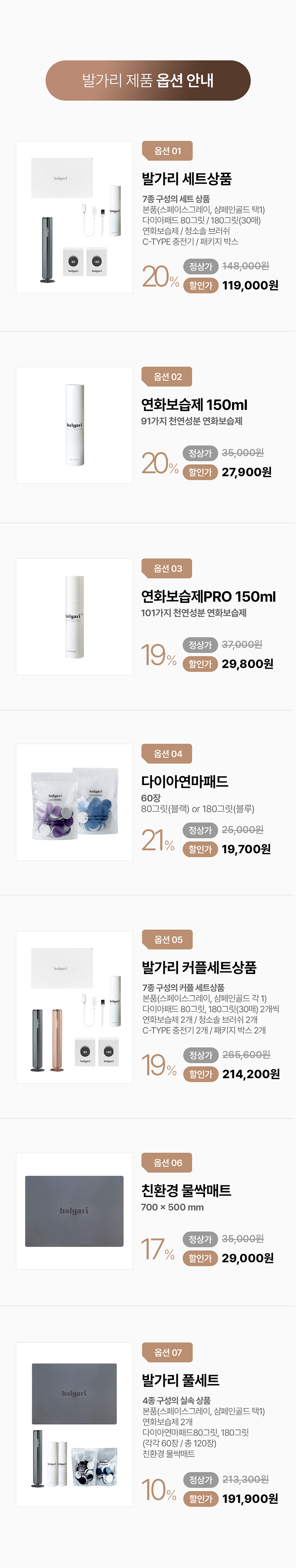Select the 옵션 01 label badge
296x1568 pixels.
pos(168,151)
